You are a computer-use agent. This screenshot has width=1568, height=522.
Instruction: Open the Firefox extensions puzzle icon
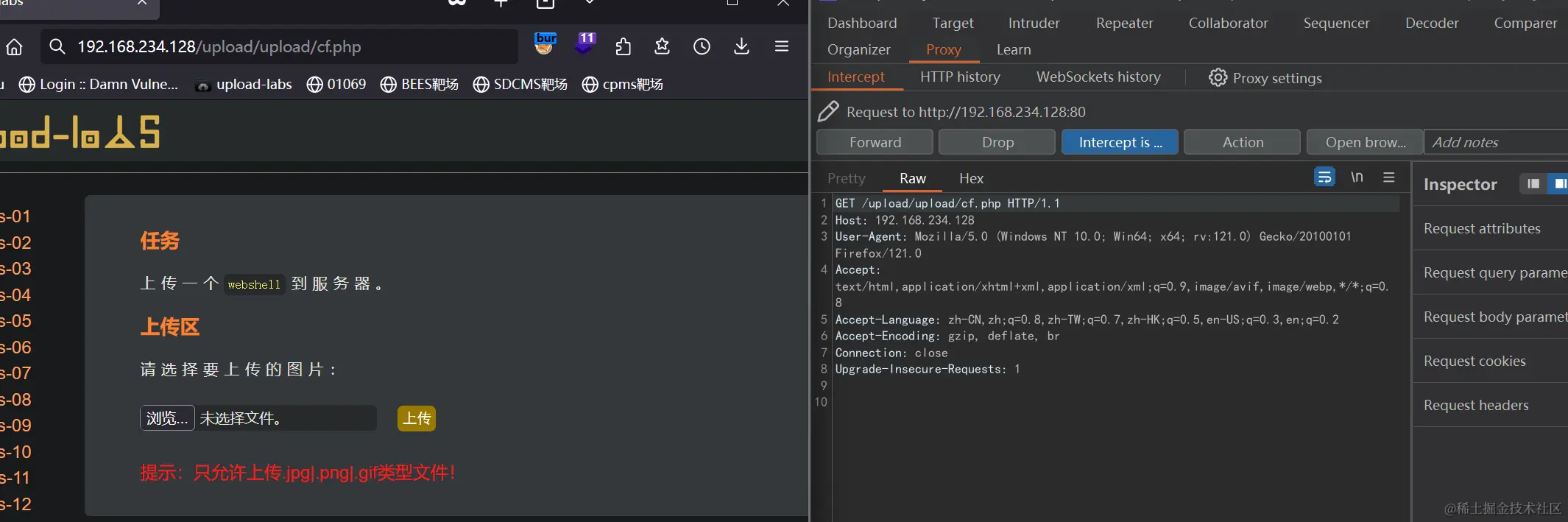(x=624, y=47)
